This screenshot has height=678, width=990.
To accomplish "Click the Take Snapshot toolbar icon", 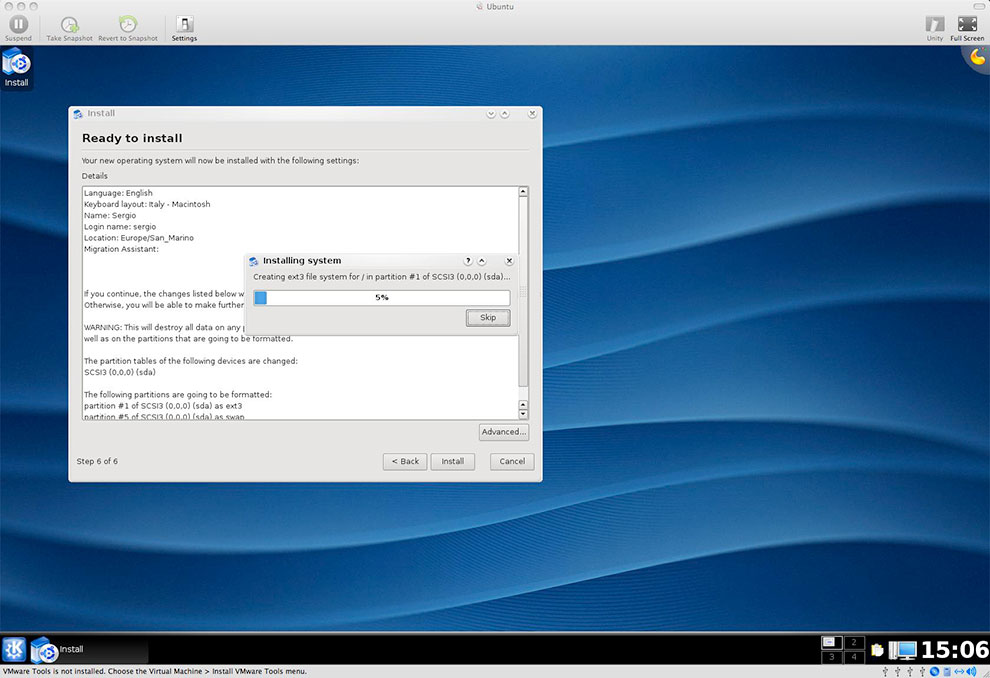I will tap(69, 24).
